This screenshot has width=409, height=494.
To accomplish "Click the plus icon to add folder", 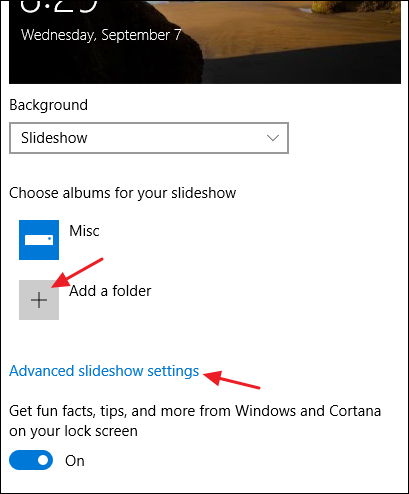I will tap(39, 300).
